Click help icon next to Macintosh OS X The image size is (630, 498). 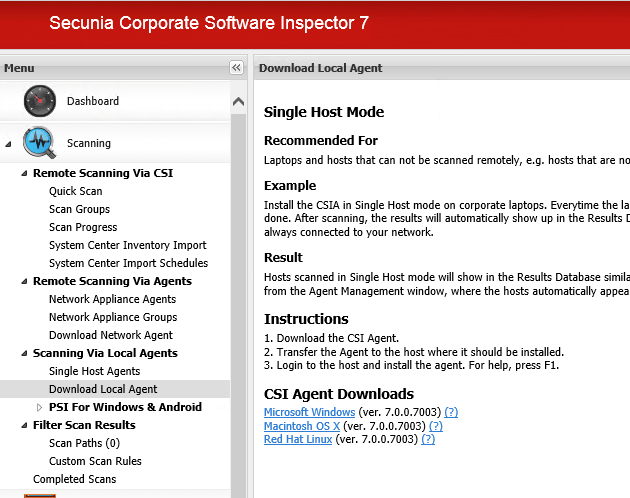tap(435, 425)
